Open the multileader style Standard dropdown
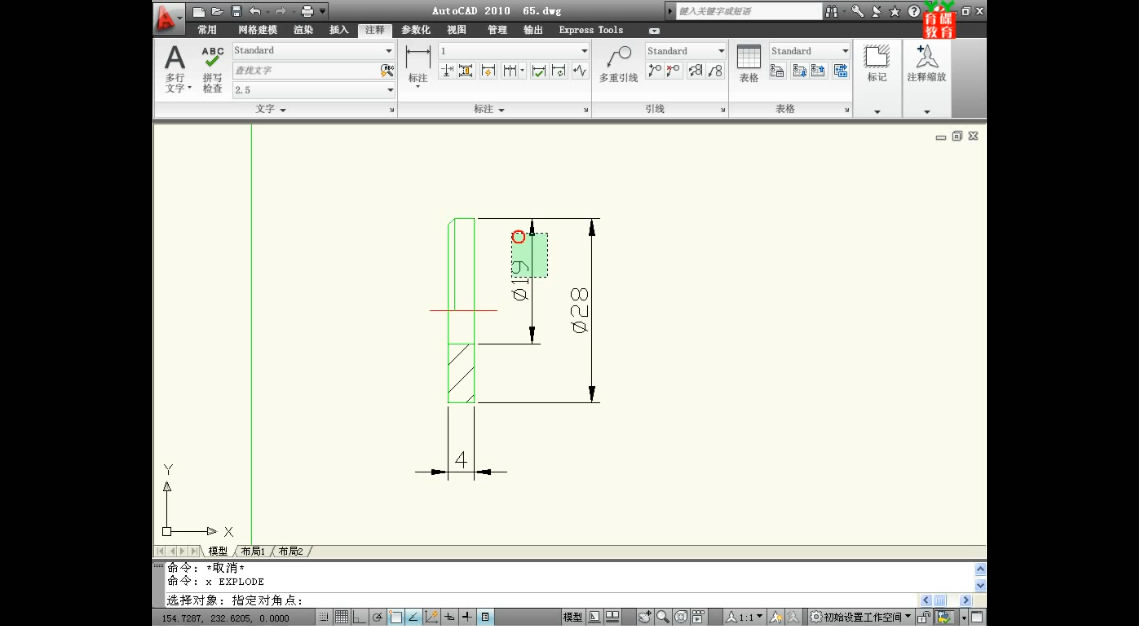This screenshot has height=626, width=1139. (x=686, y=51)
